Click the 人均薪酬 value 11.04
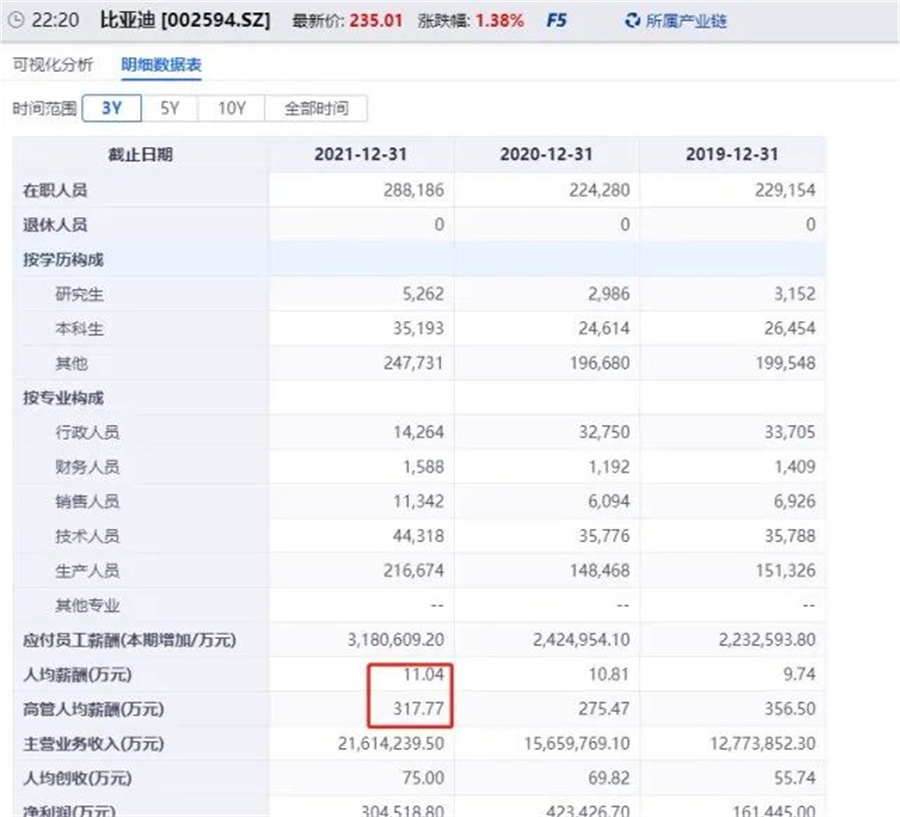The height and width of the screenshot is (817, 900). (424, 674)
